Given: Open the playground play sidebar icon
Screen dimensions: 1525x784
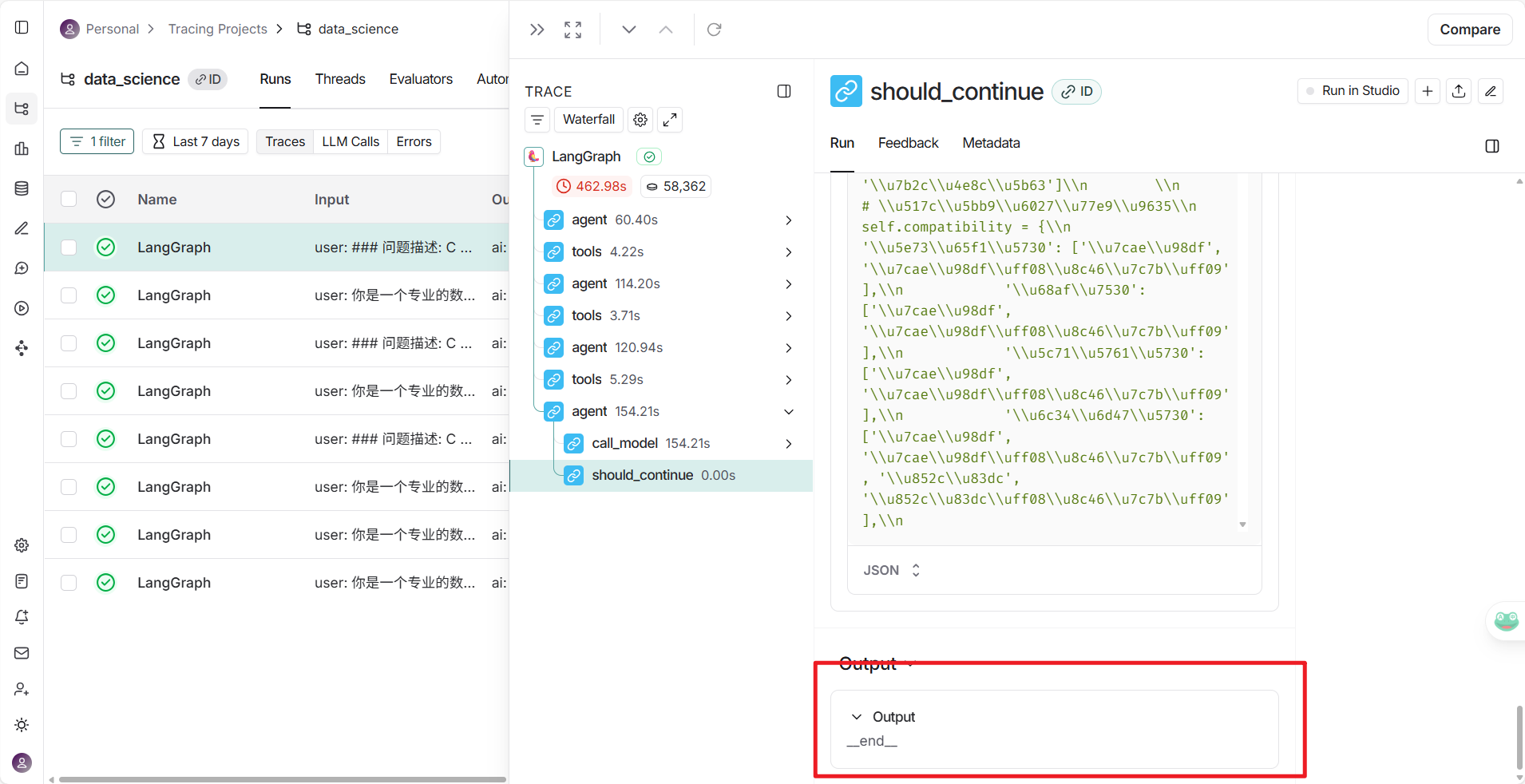Looking at the screenshot, I should coord(22,308).
